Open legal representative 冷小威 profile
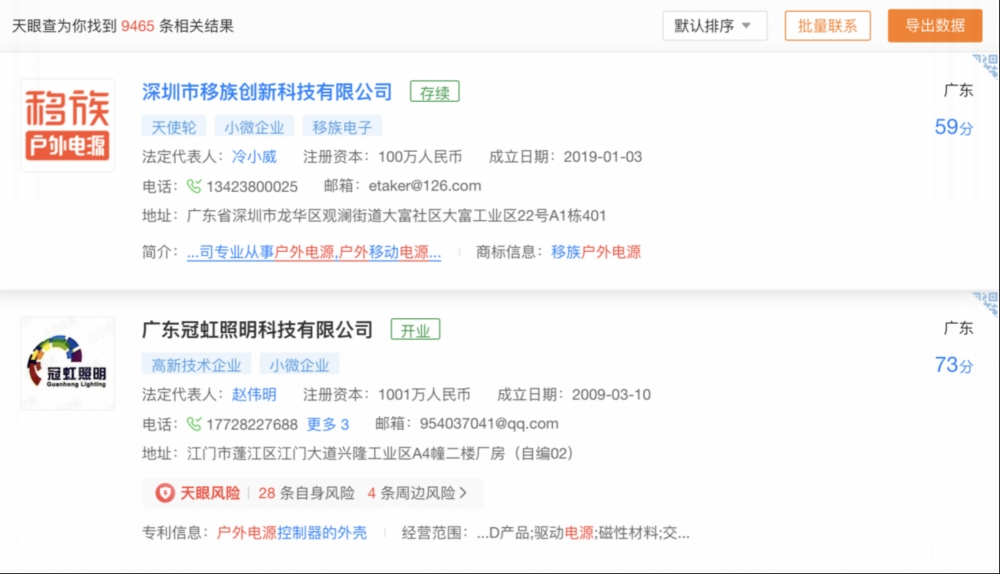This screenshot has height=574, width=1000. point(254,156)
